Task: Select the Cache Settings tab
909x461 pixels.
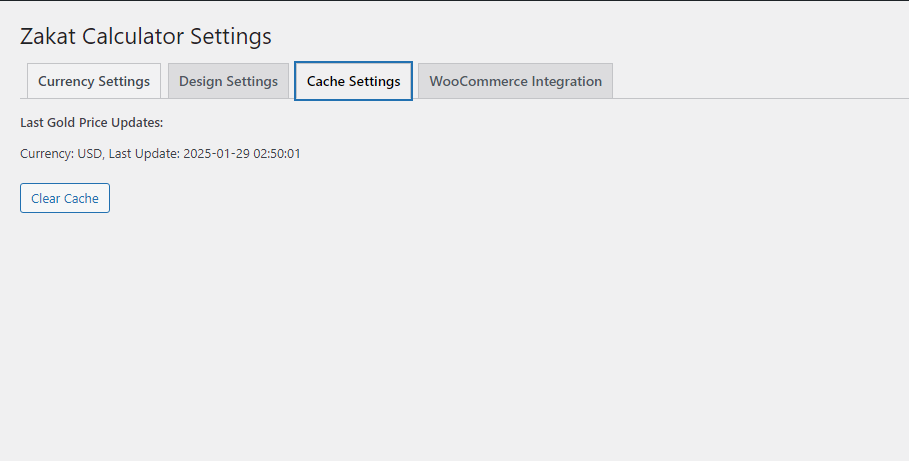Action: click(354, 81)
